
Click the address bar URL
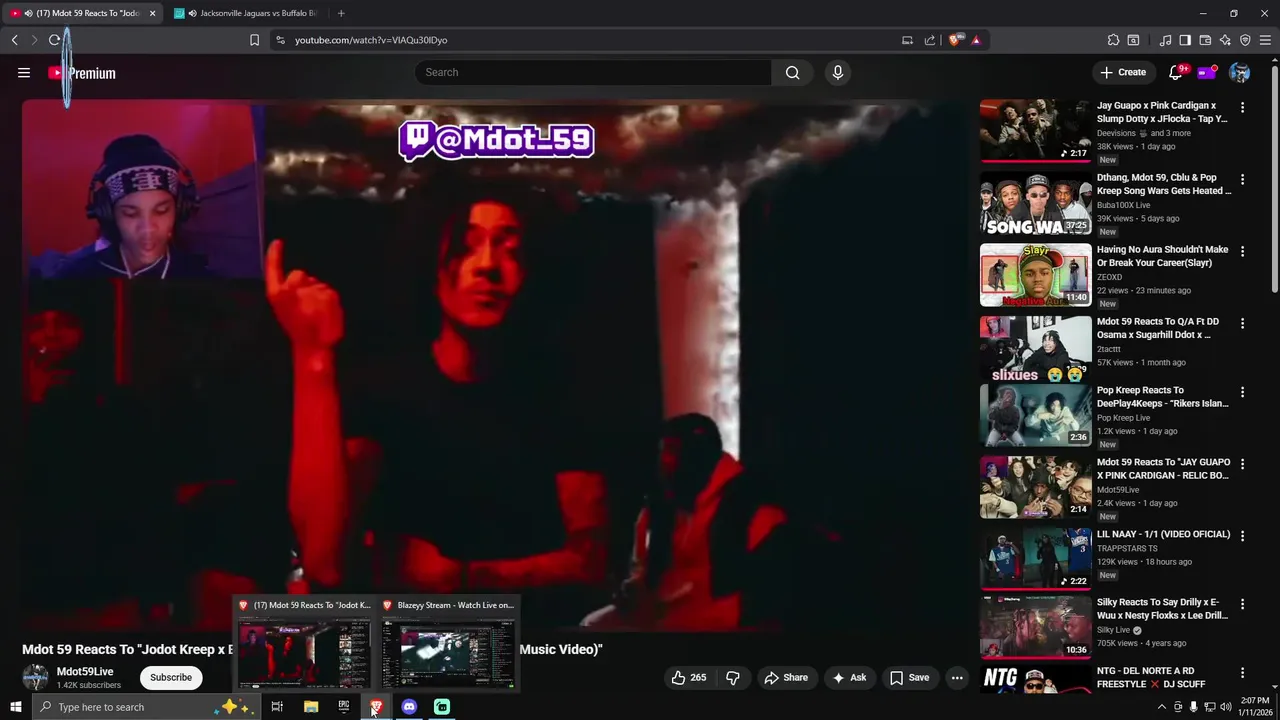371,40
